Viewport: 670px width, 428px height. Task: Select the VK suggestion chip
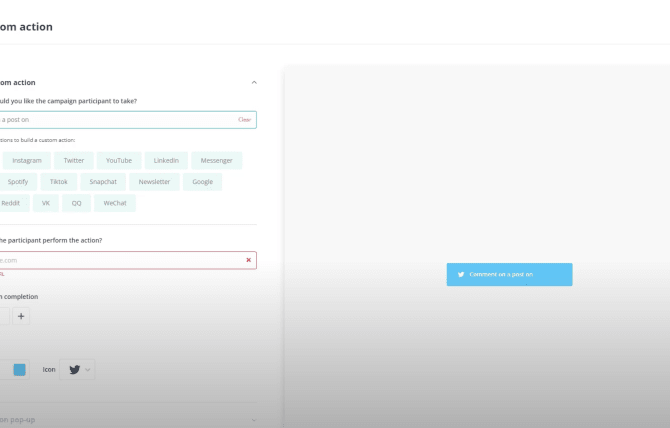tap(46, 203)
